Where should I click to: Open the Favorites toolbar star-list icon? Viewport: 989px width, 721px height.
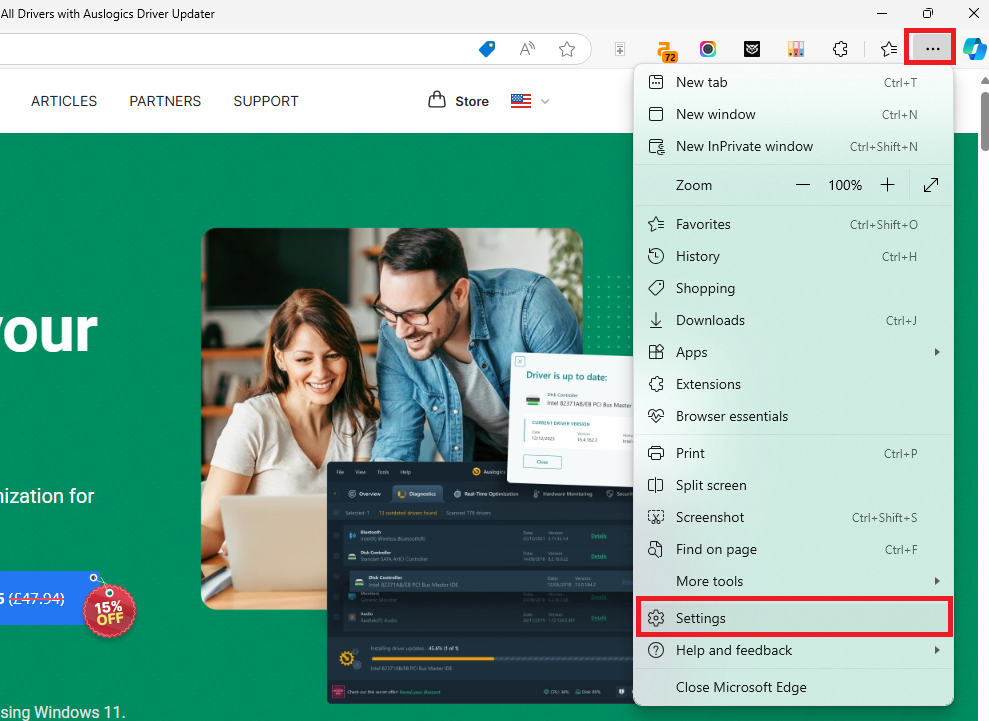pyautogui.click(x=889, y=49)
